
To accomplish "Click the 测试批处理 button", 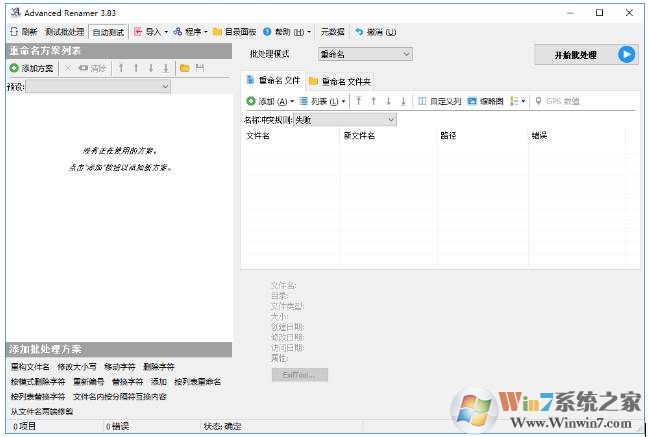I will [65, 31].
